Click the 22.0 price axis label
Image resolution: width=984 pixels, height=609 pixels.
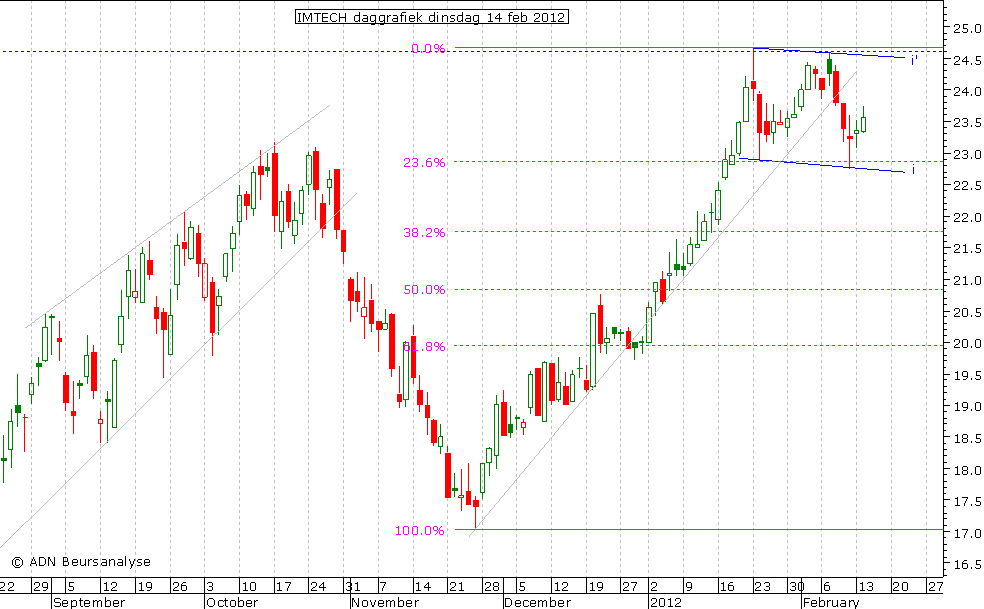click(x=967, y=218)
